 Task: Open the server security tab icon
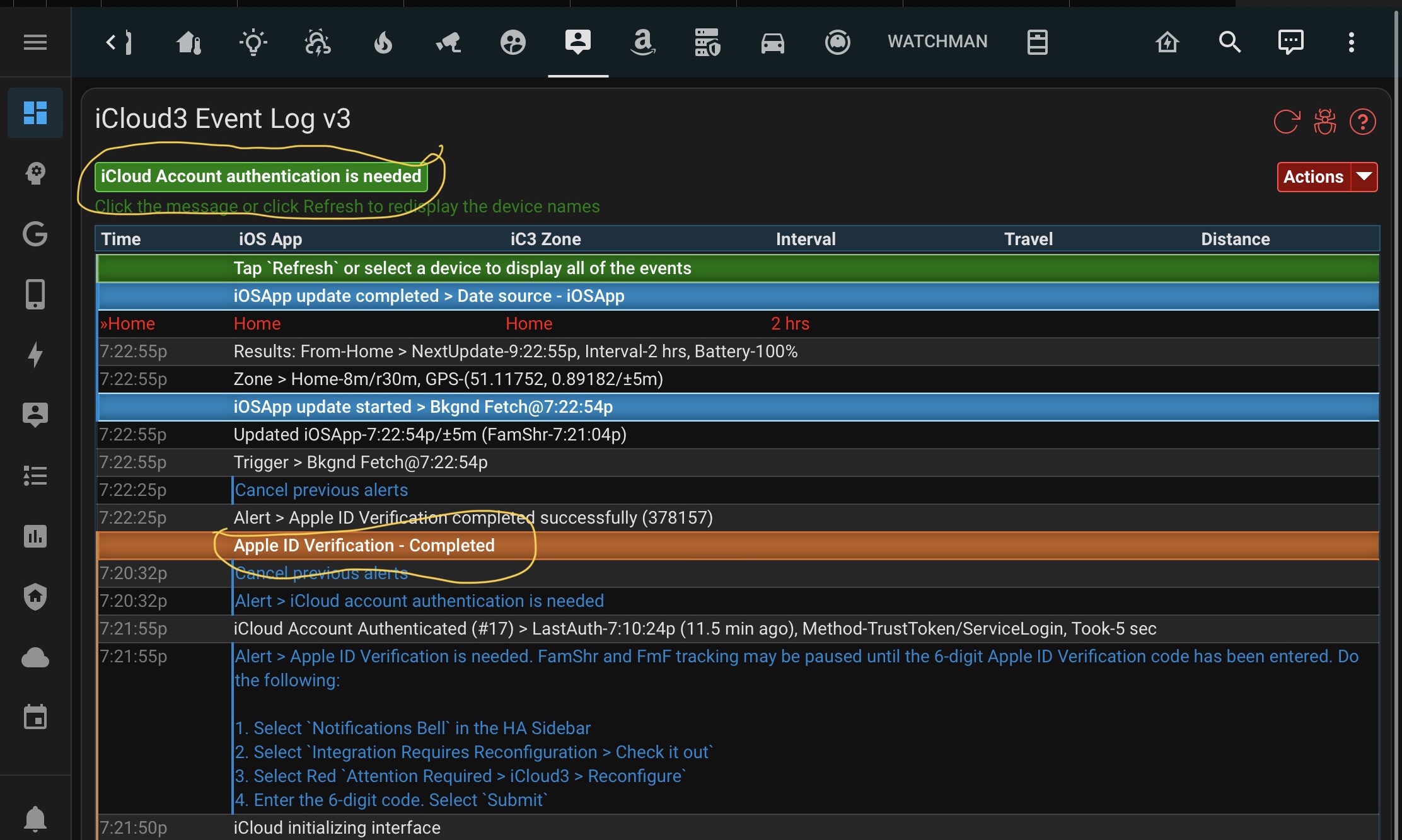click(707, 42)
